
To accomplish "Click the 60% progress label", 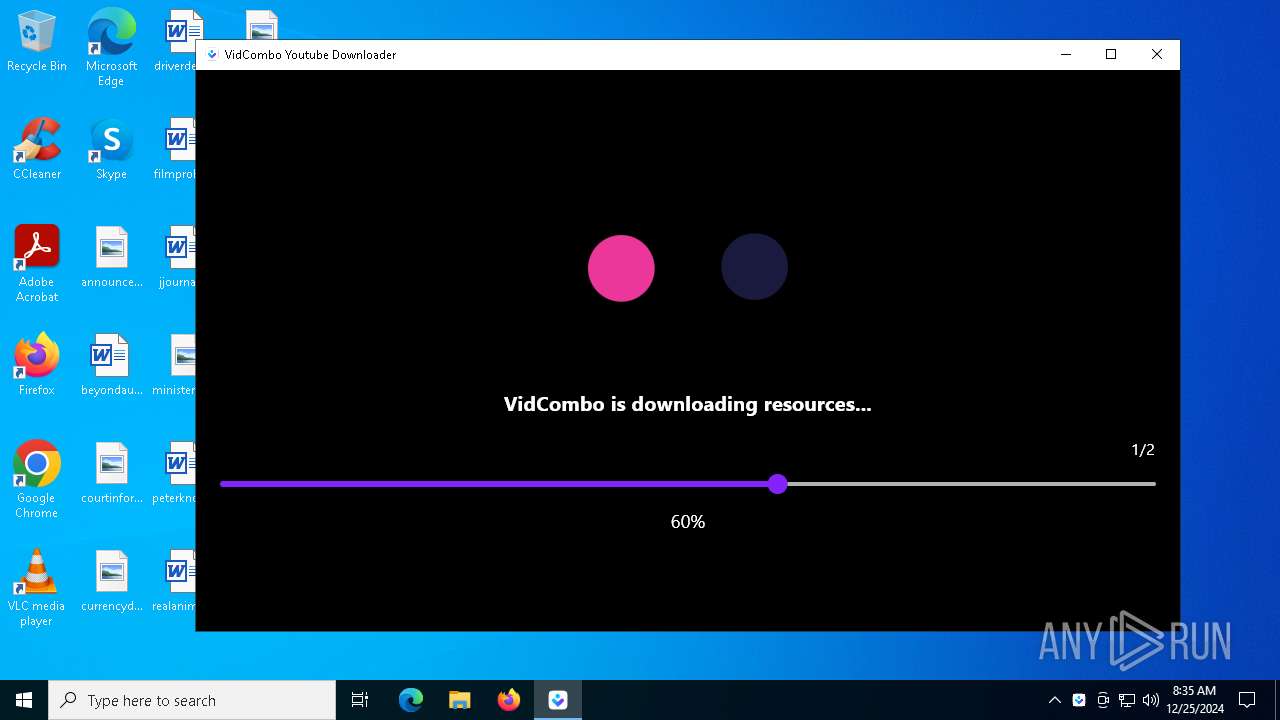I will 688,522.
